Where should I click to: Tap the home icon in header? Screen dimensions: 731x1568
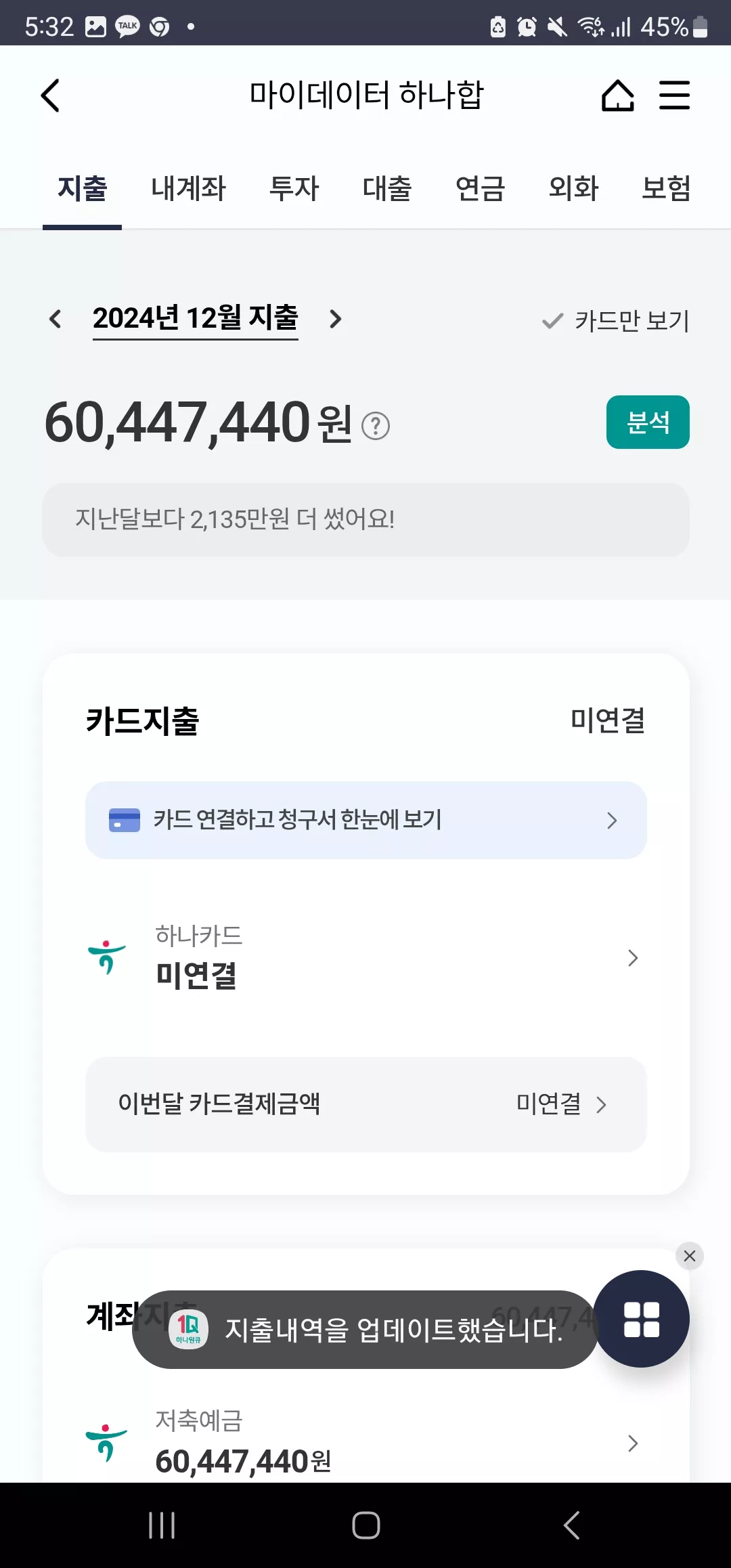point(617,95)
